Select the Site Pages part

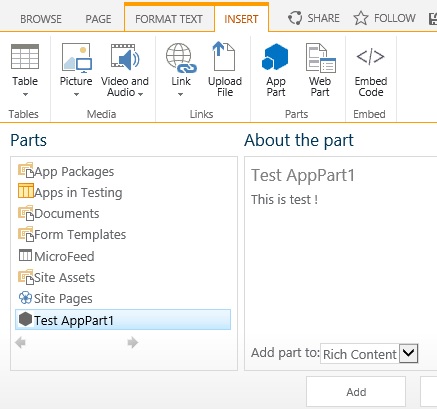[55, 298]
